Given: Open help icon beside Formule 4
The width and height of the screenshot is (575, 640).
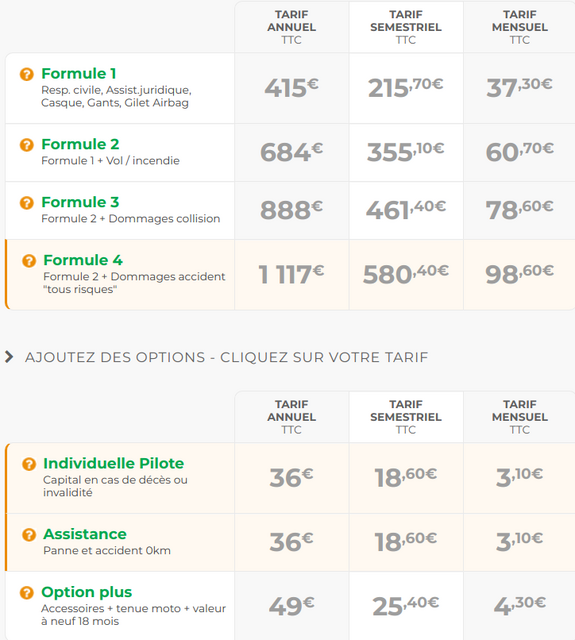Looking at the screenshot, I should 29,261.
